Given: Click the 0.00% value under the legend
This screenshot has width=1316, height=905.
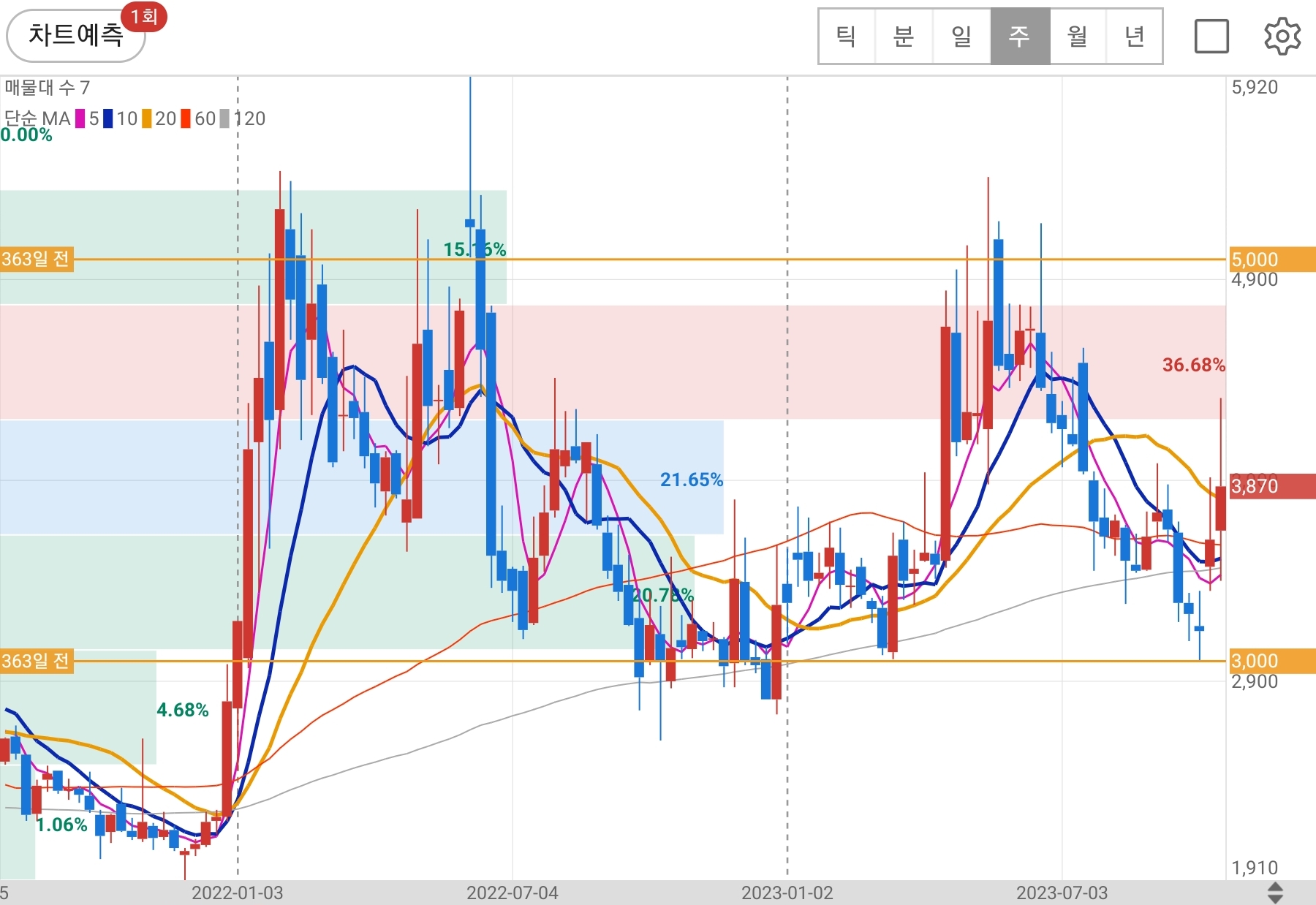Looking at the screenshot, I should point(26,135).
